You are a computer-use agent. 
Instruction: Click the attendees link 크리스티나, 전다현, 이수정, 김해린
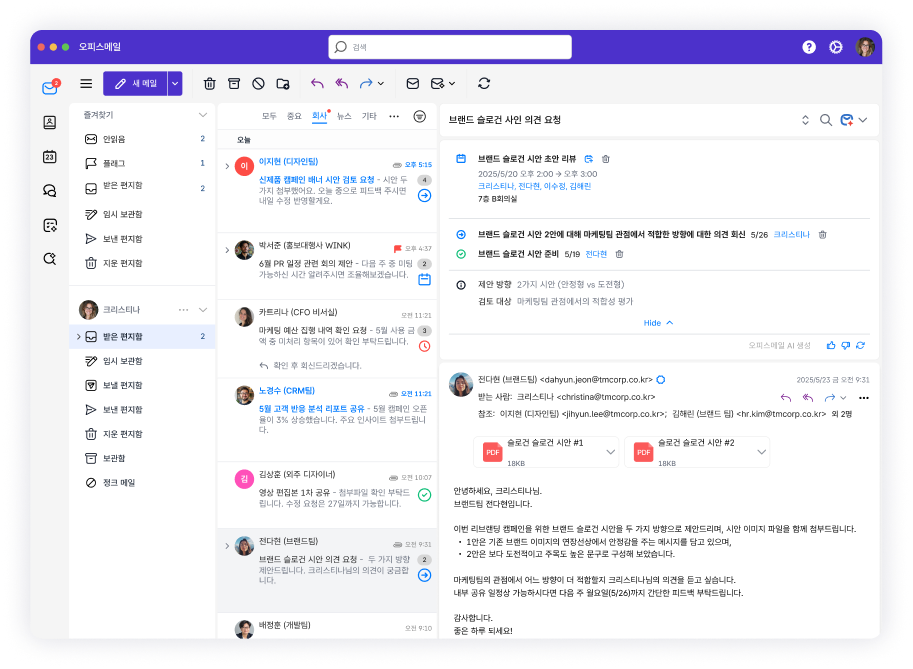[535, 186]
